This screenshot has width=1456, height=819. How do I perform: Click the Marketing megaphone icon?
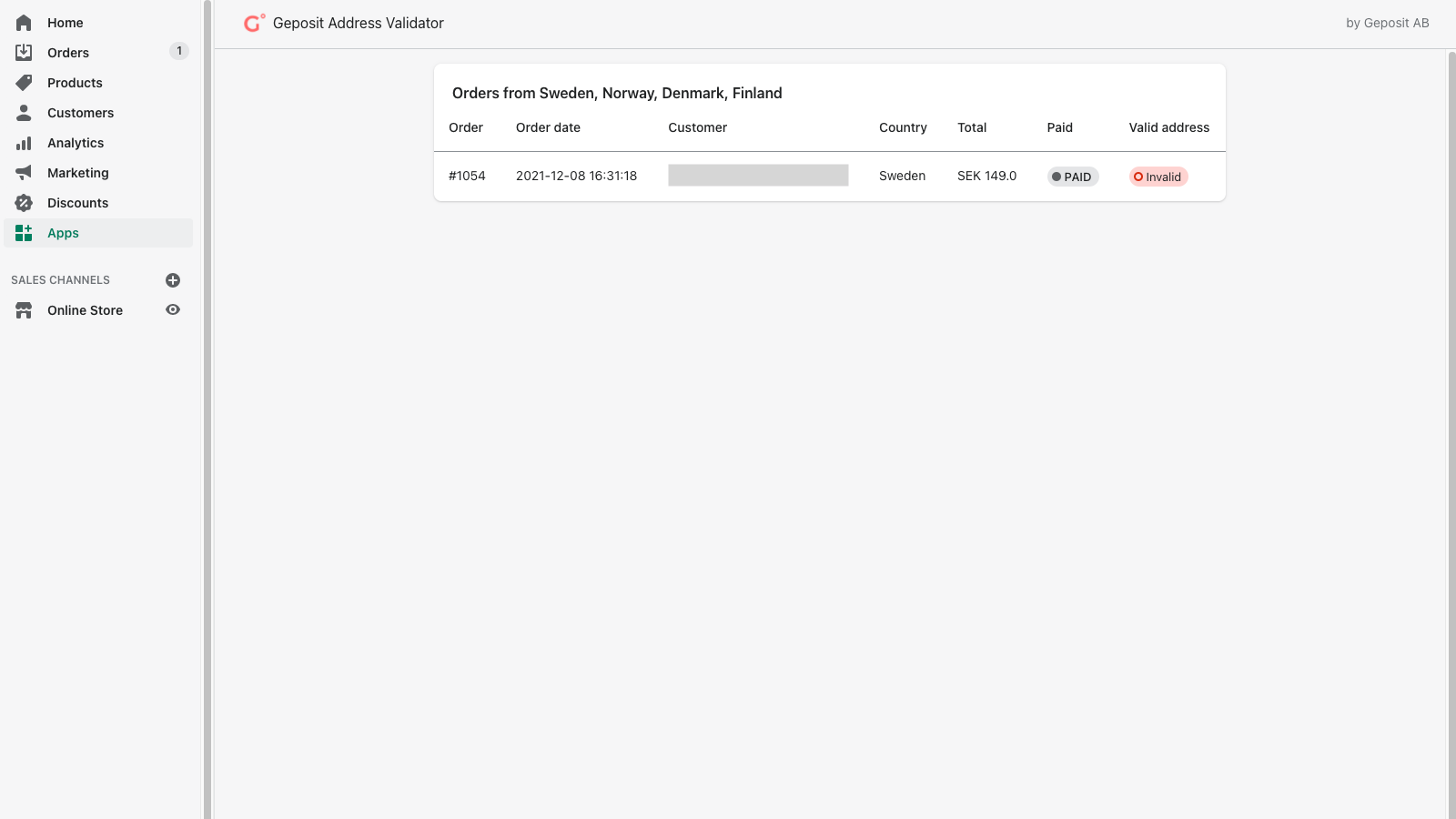24,173
